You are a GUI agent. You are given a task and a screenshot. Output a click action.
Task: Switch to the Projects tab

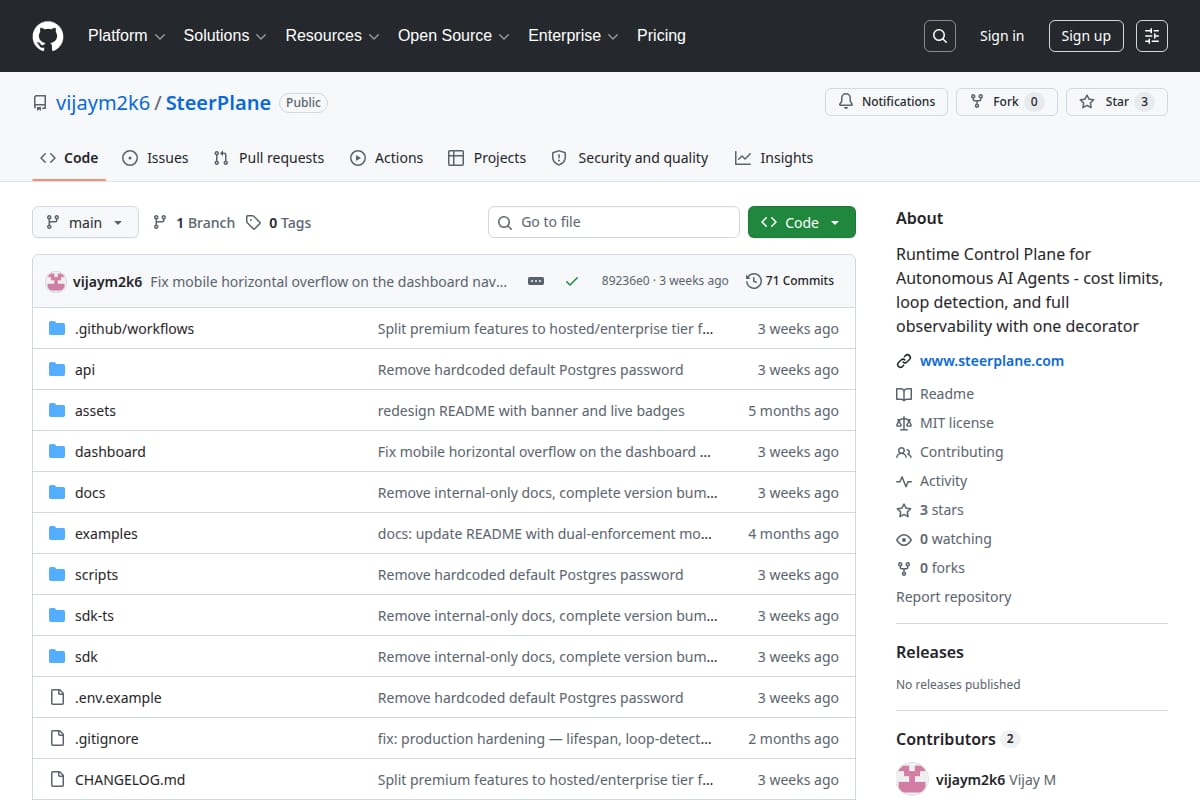tap(487, 158)
